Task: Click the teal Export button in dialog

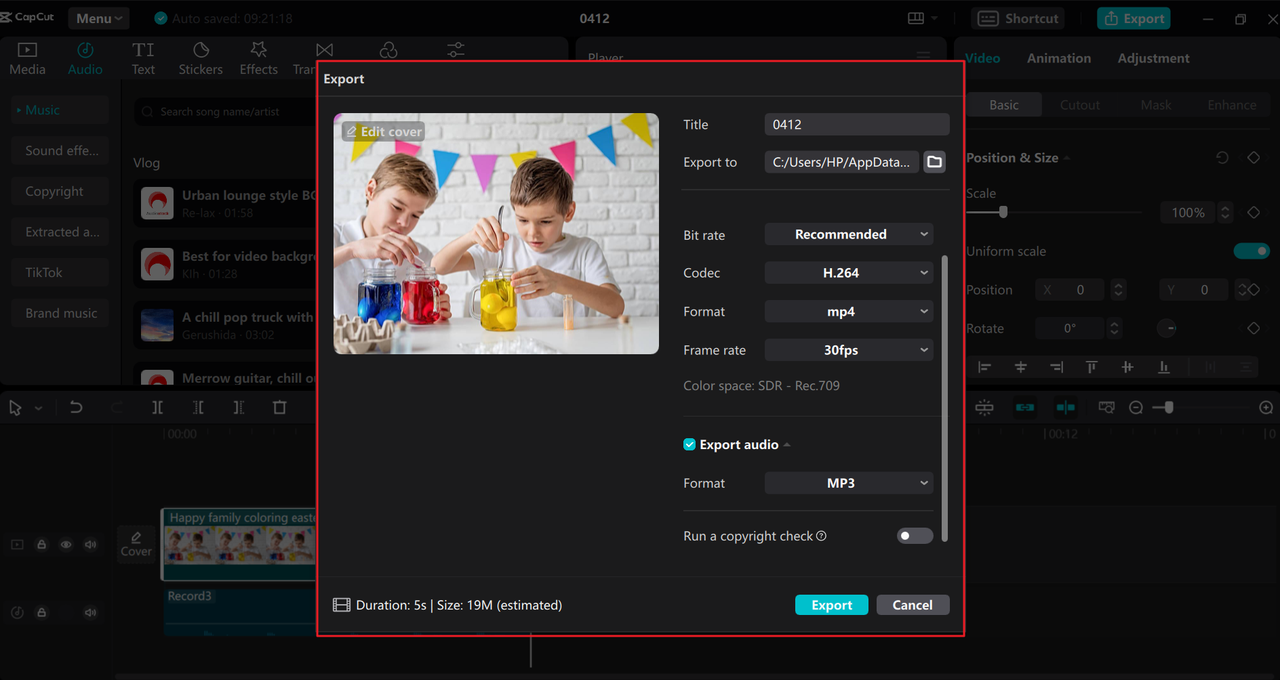Action: click(831, 605)
